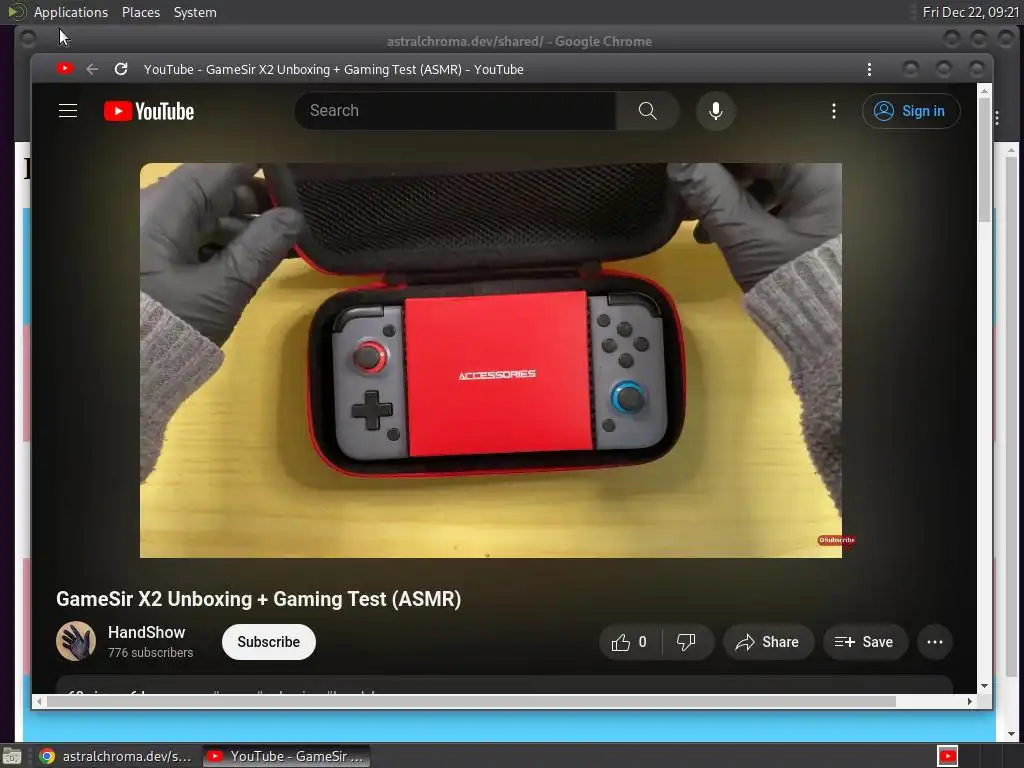This screenshot has width=1024, height=768.
Task: Click into the YouTube Search field
Action: click(455, 111)
